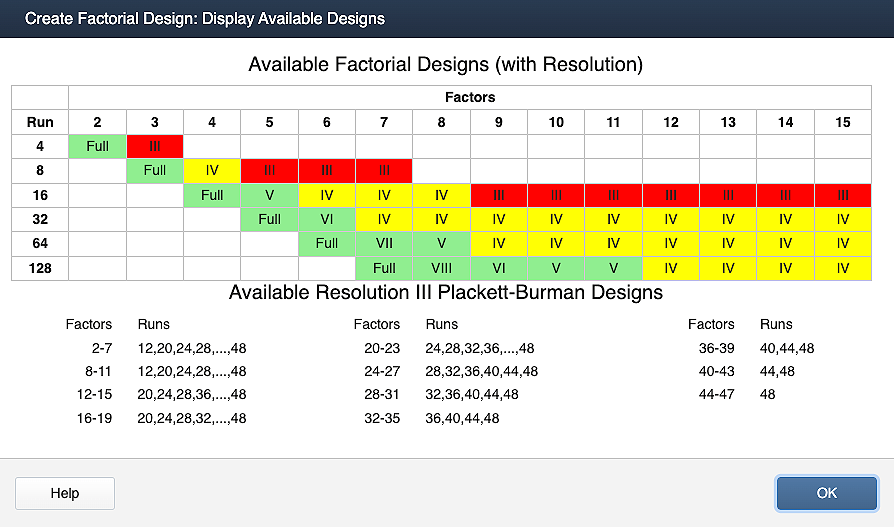Image resolution: width=894 pixels, height=527 pixels.
Task: Click the 9 factors column header
Action: click(499, 122)
